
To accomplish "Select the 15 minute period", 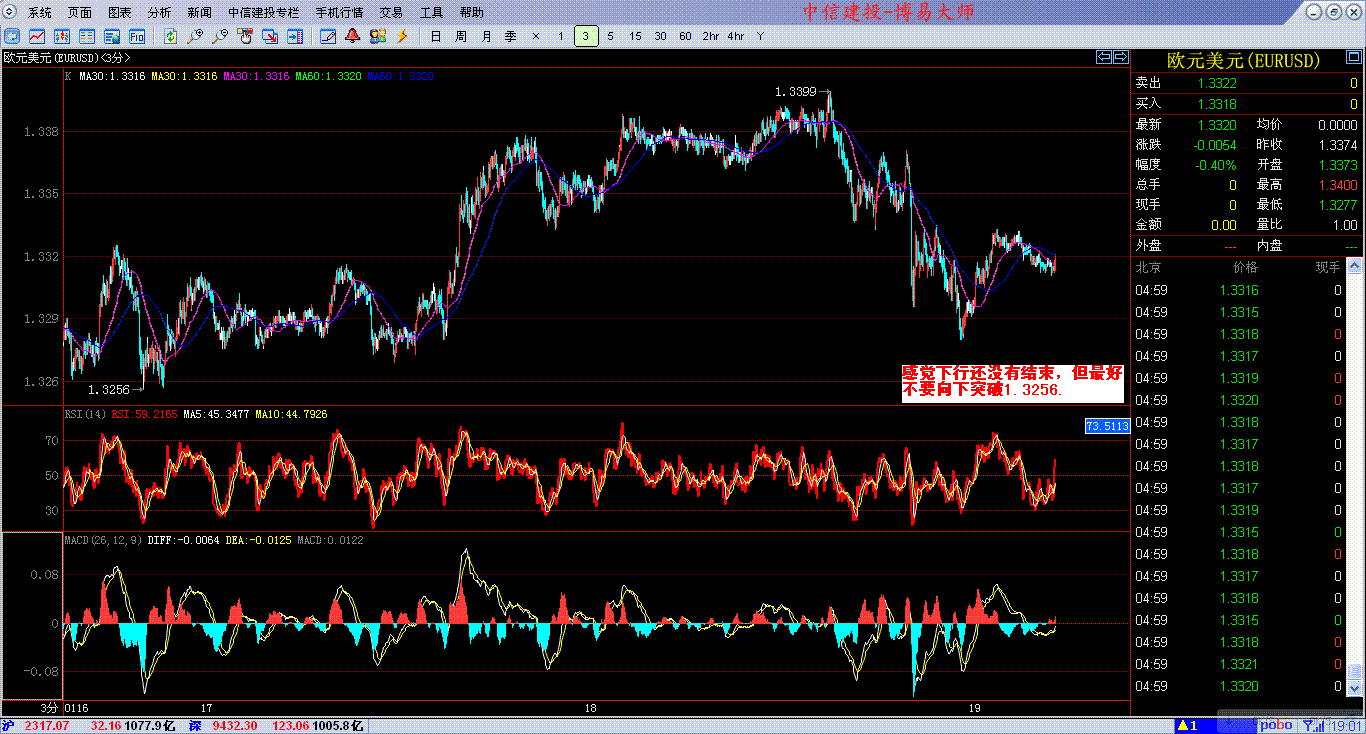I will click(x=636, y=37).
